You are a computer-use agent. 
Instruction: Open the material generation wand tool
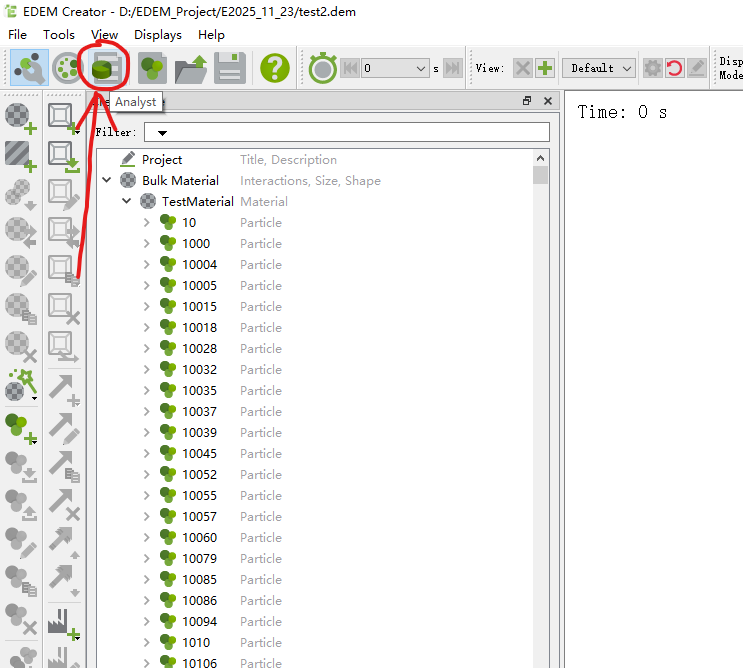[21, 385]
